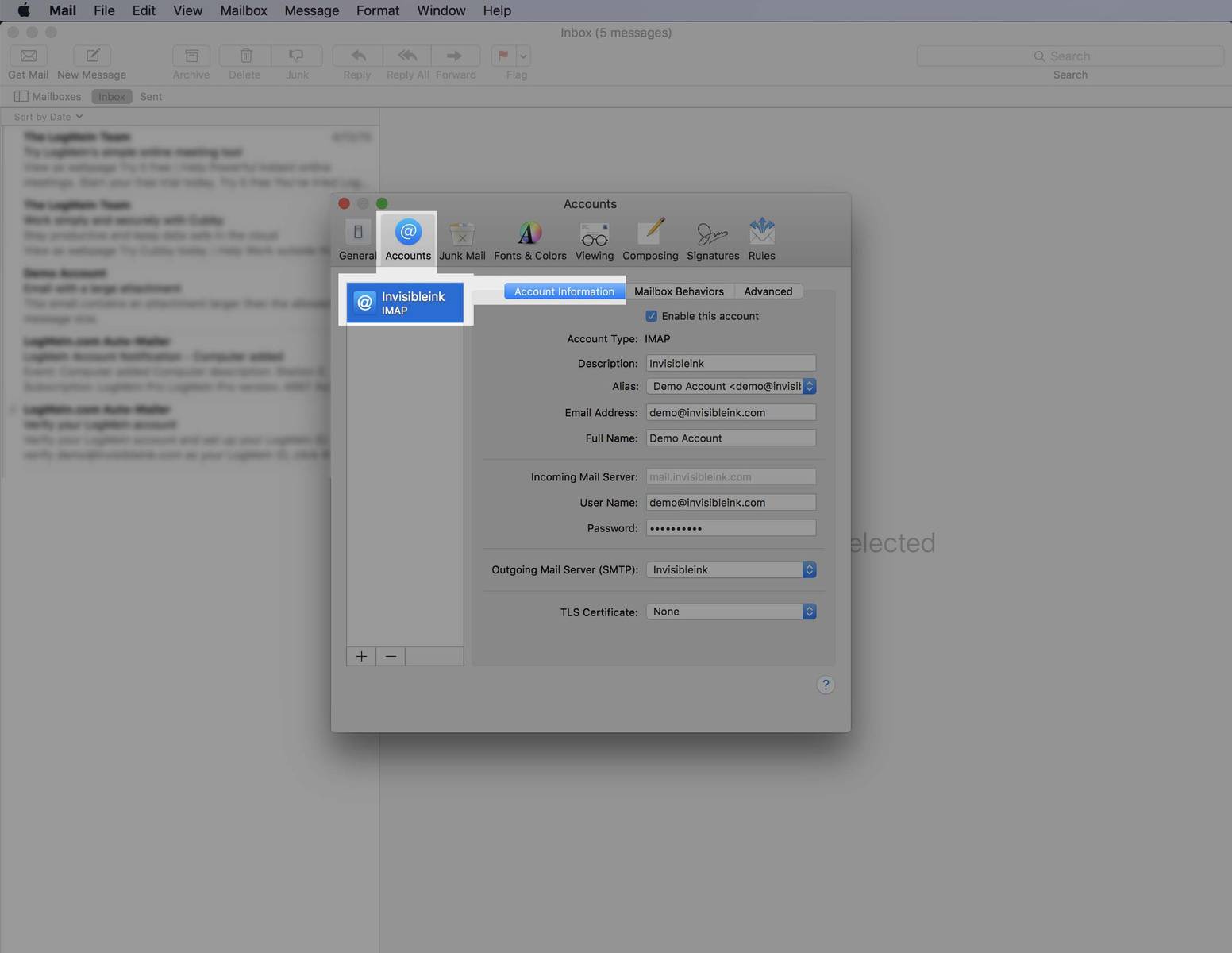This screenshot has height=953, width=1232.
Task: Switch to Viewing preferences pane
Action: click(594, 240)
